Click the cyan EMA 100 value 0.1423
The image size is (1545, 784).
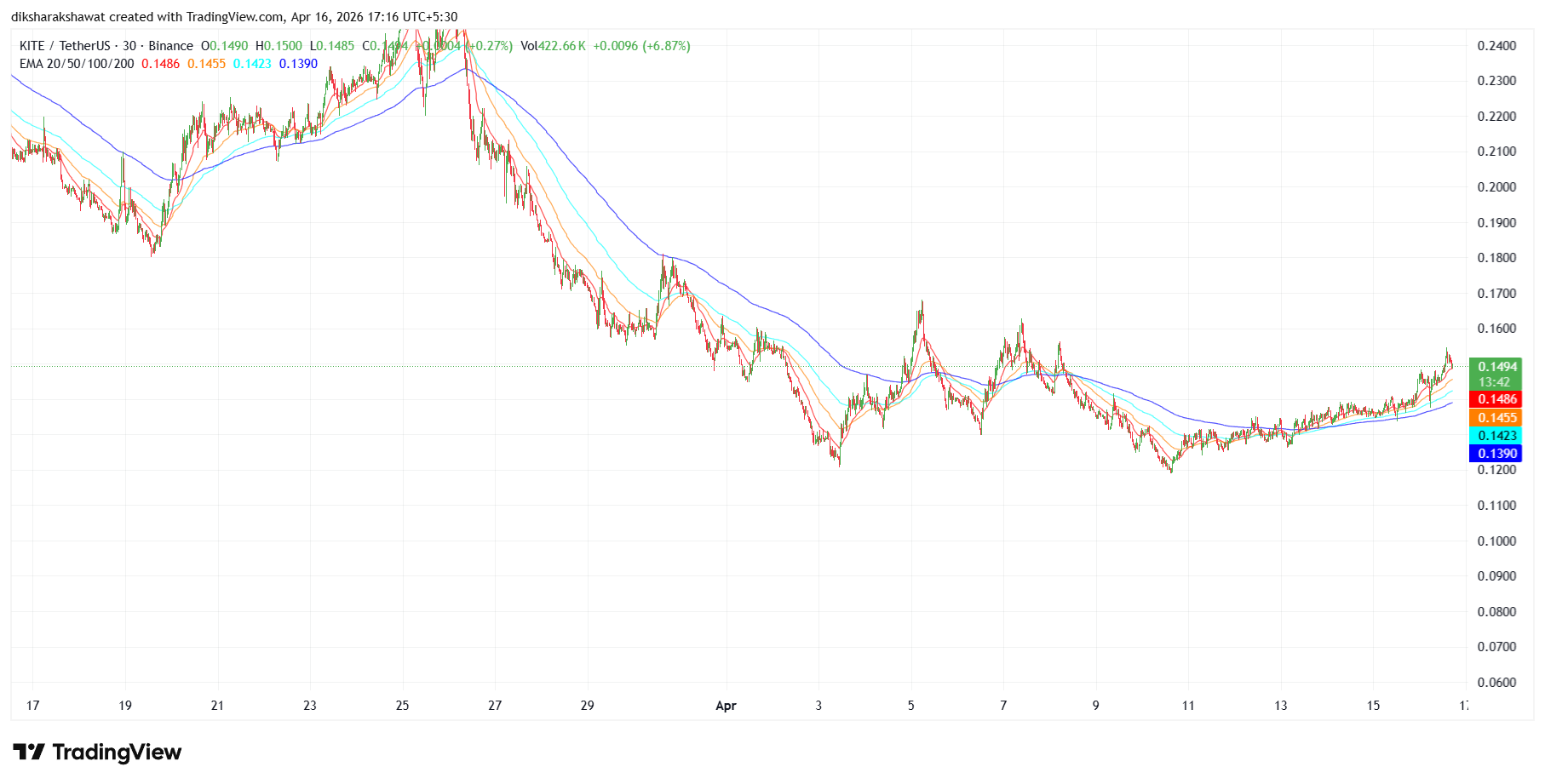250,63
